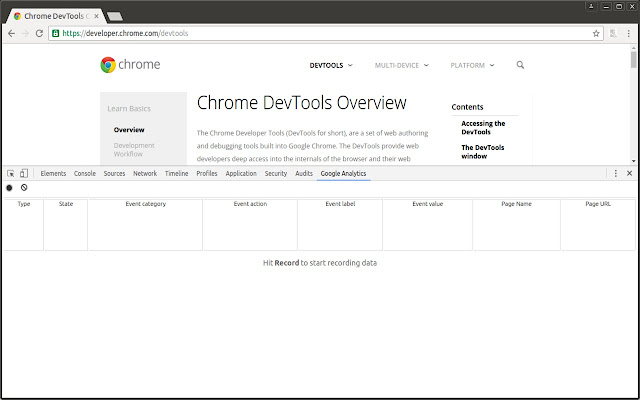The width and height of the screenshot is (640, 400).
Task: Open the Development Workflow sidebar link
Action: tap(134, 150)
